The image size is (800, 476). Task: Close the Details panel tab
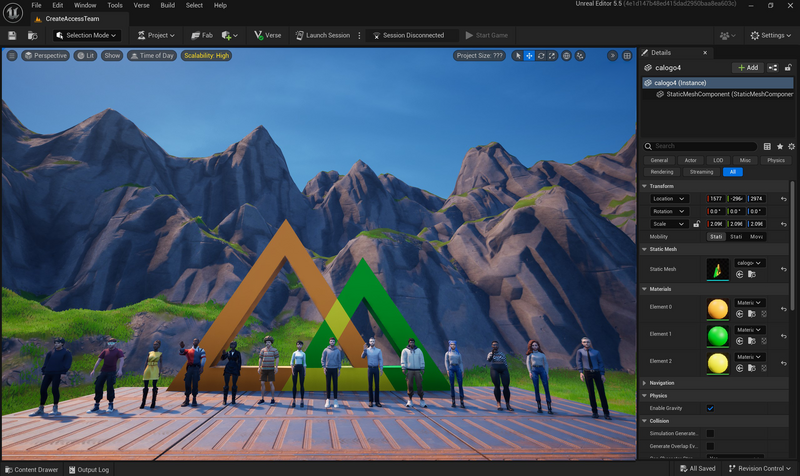705,53
